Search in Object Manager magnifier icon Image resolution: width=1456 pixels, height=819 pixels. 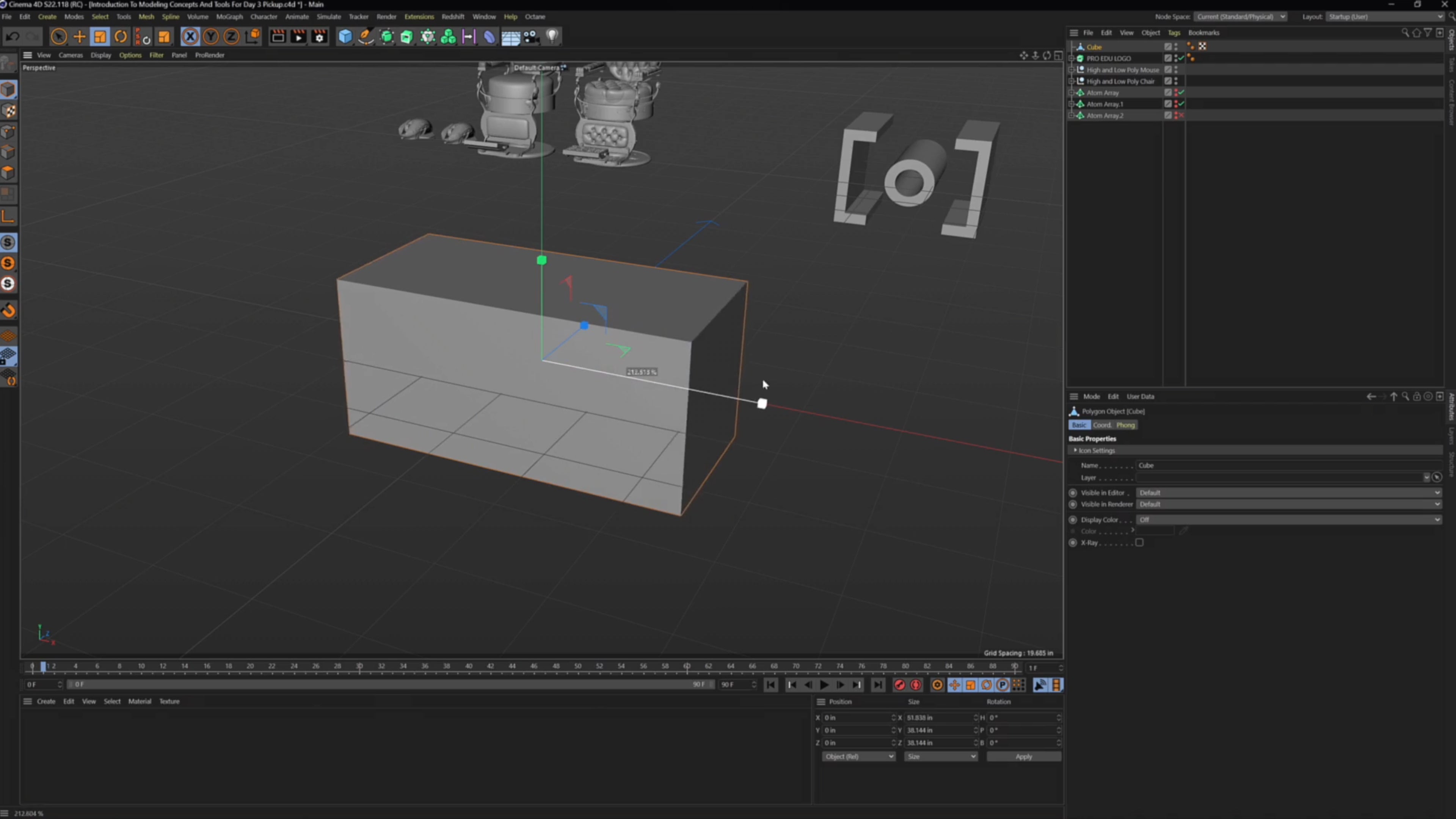[x=1405, y=33]
